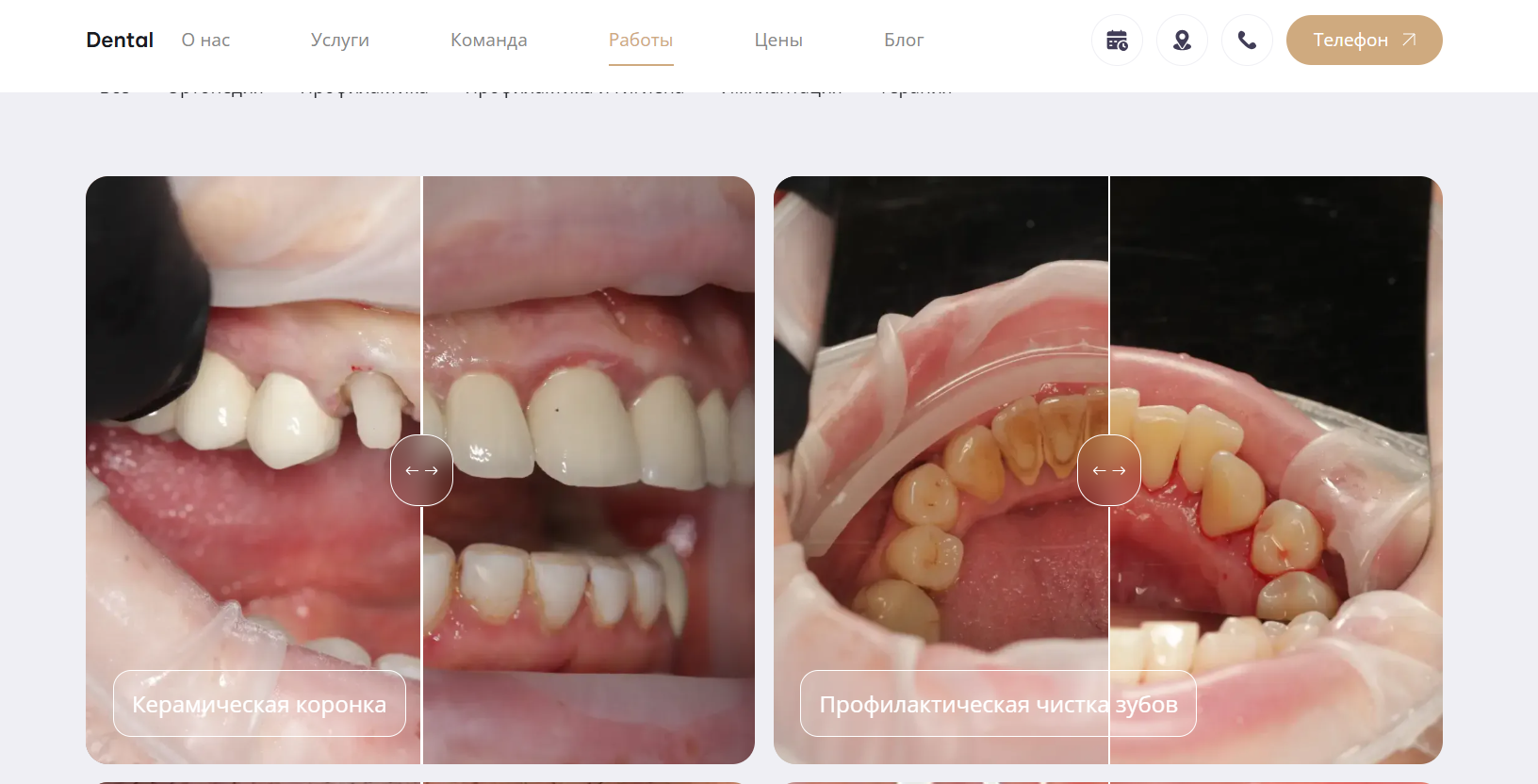Grab the Керамическая коронка before-after slider handle
The image size is (1538, 784).
(x=421, y=470)
